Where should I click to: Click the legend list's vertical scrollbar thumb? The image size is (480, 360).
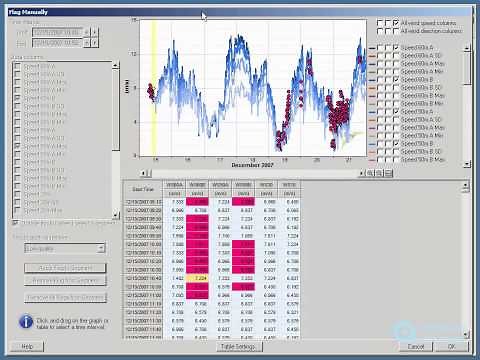click(x=467, y=68)
